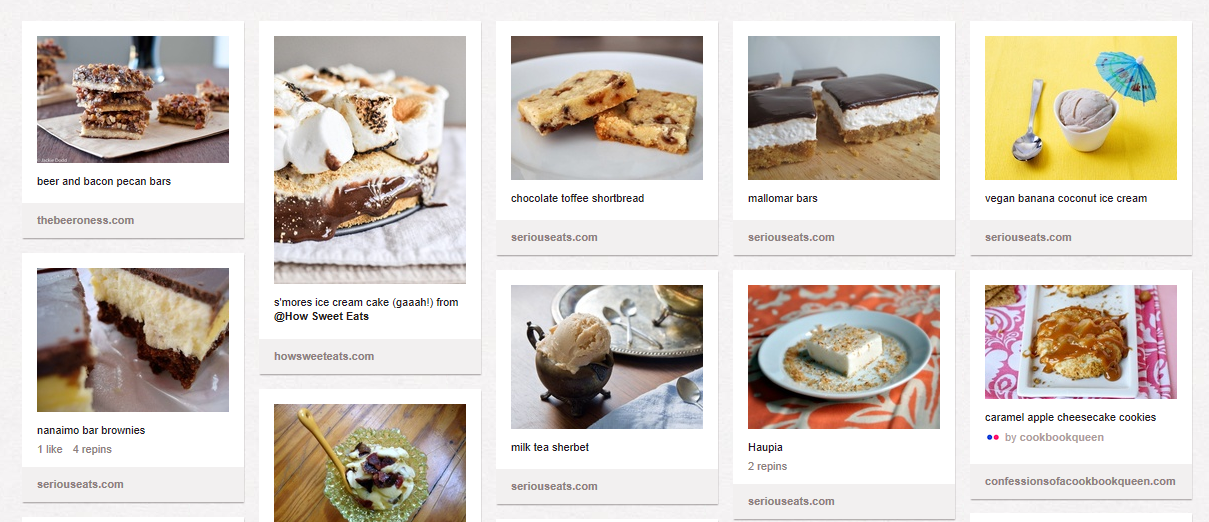Open seriouseats.com link under mallomar bars

[x=791, y=237]
